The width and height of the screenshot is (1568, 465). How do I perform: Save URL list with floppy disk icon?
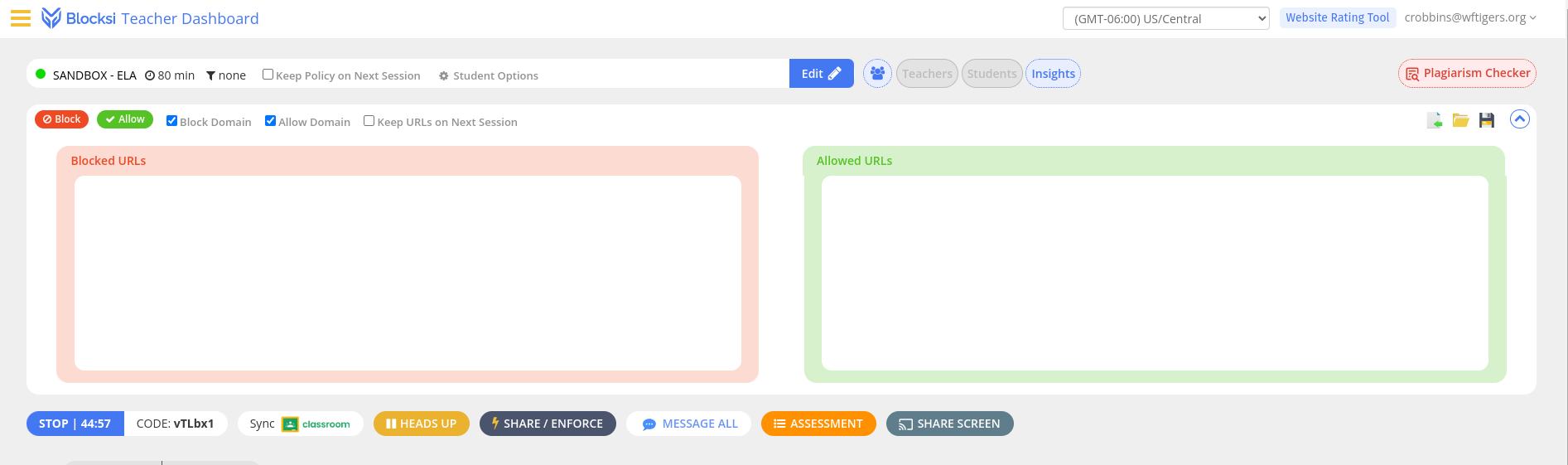coord(1487,120)
